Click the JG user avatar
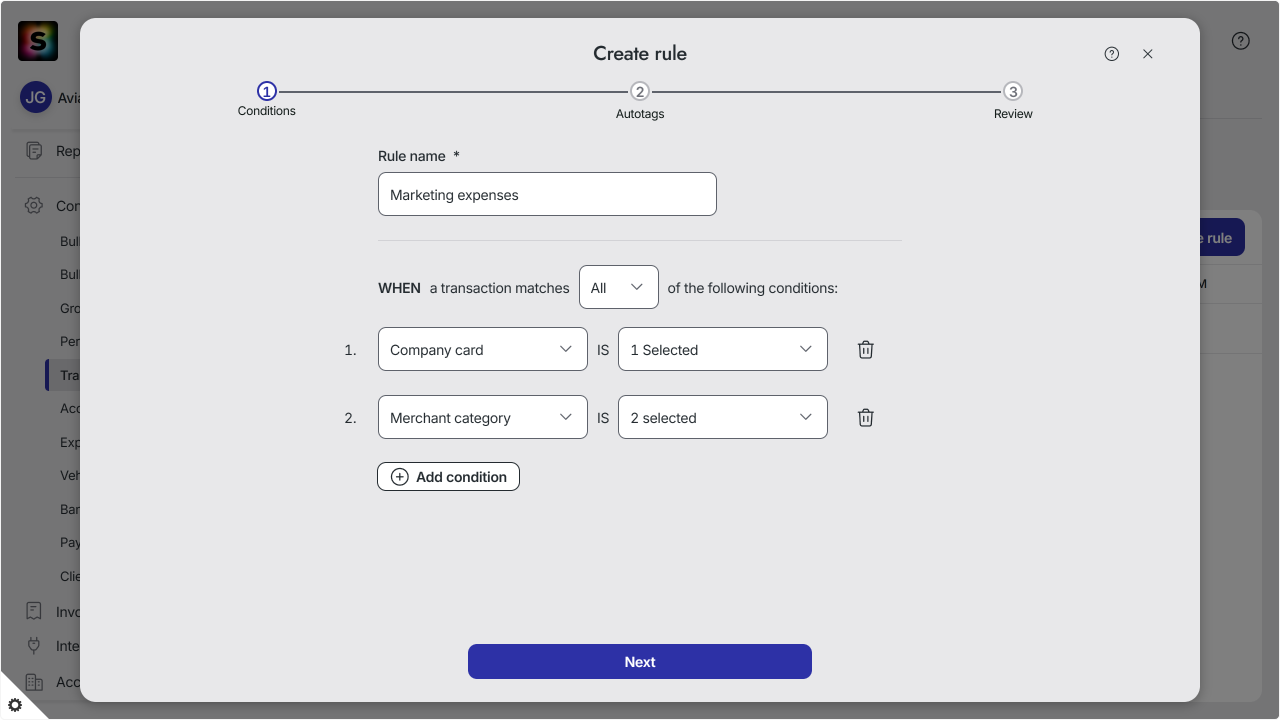 36,98
